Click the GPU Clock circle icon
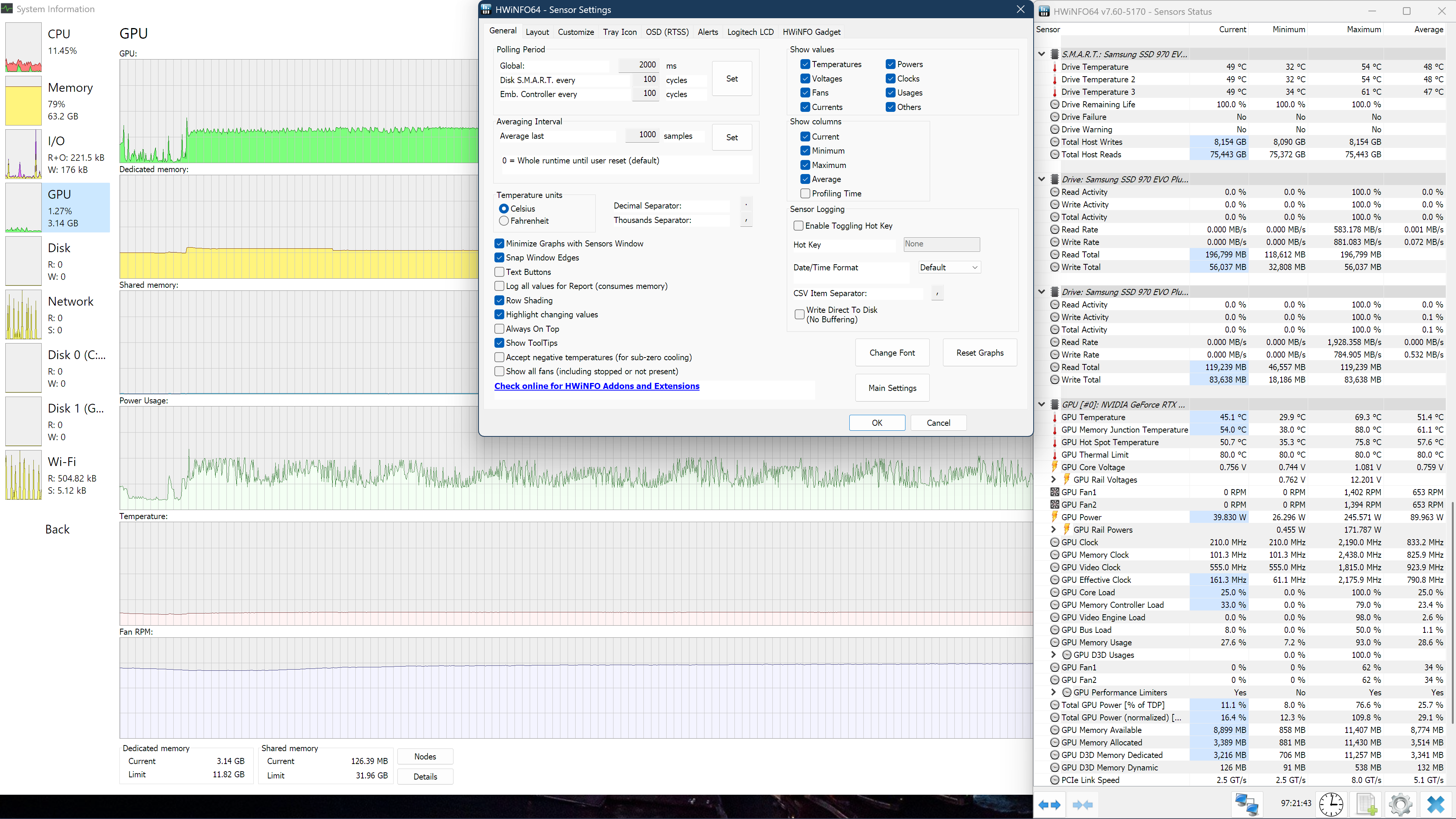The height and width of the screenshot is (819, 1456). (1055, 542)
